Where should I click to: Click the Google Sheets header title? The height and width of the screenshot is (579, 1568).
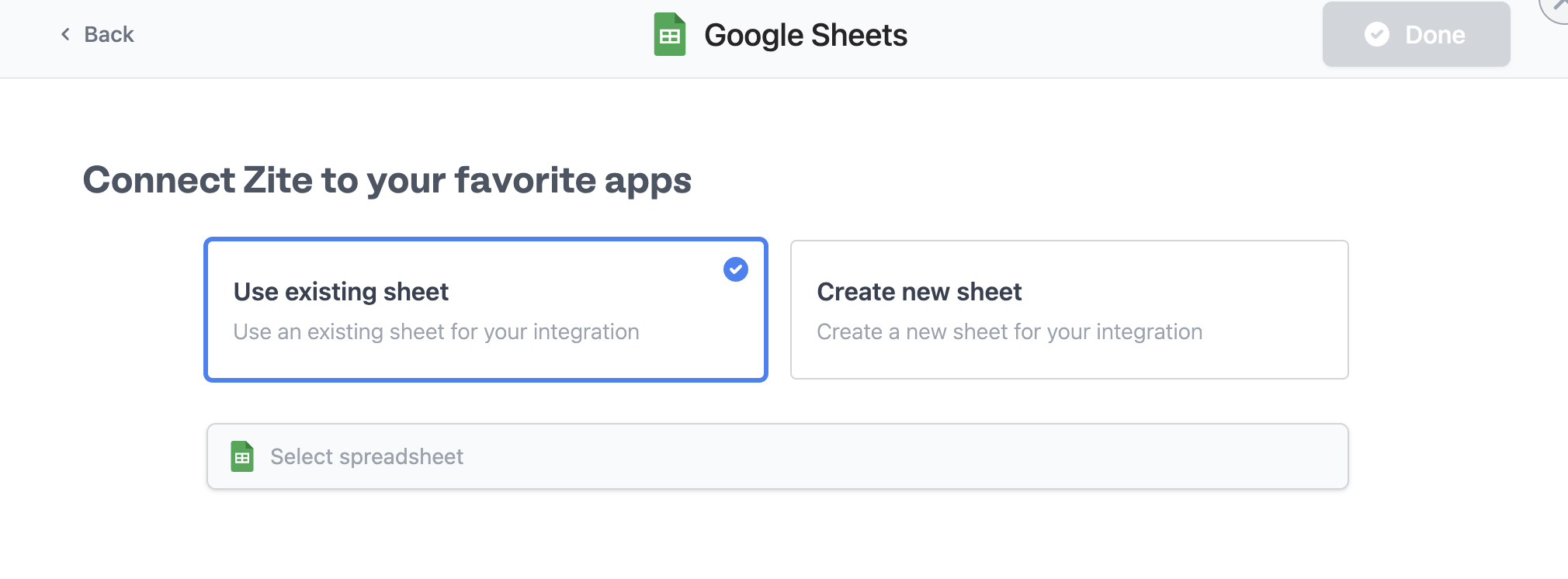pyautogui.click(x=805, y=34)
